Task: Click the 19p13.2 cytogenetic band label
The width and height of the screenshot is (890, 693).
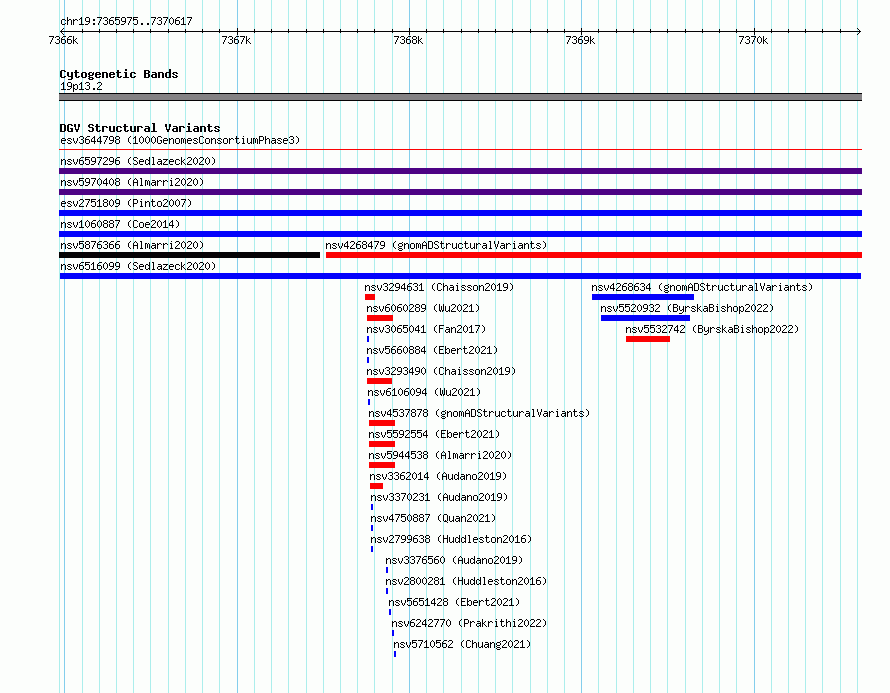Action: (81, 86)
